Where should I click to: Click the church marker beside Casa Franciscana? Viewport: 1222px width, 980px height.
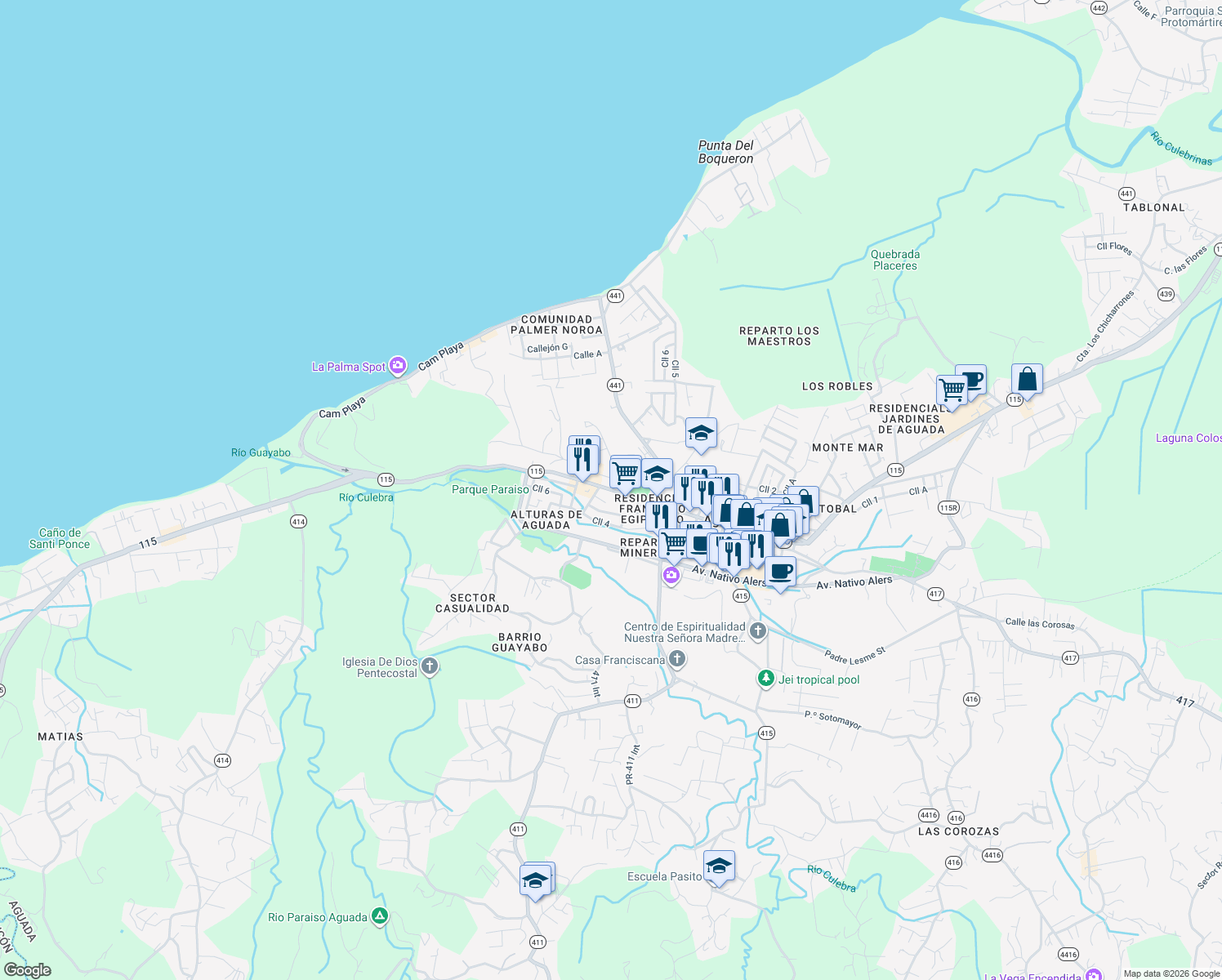pos(677,657)
